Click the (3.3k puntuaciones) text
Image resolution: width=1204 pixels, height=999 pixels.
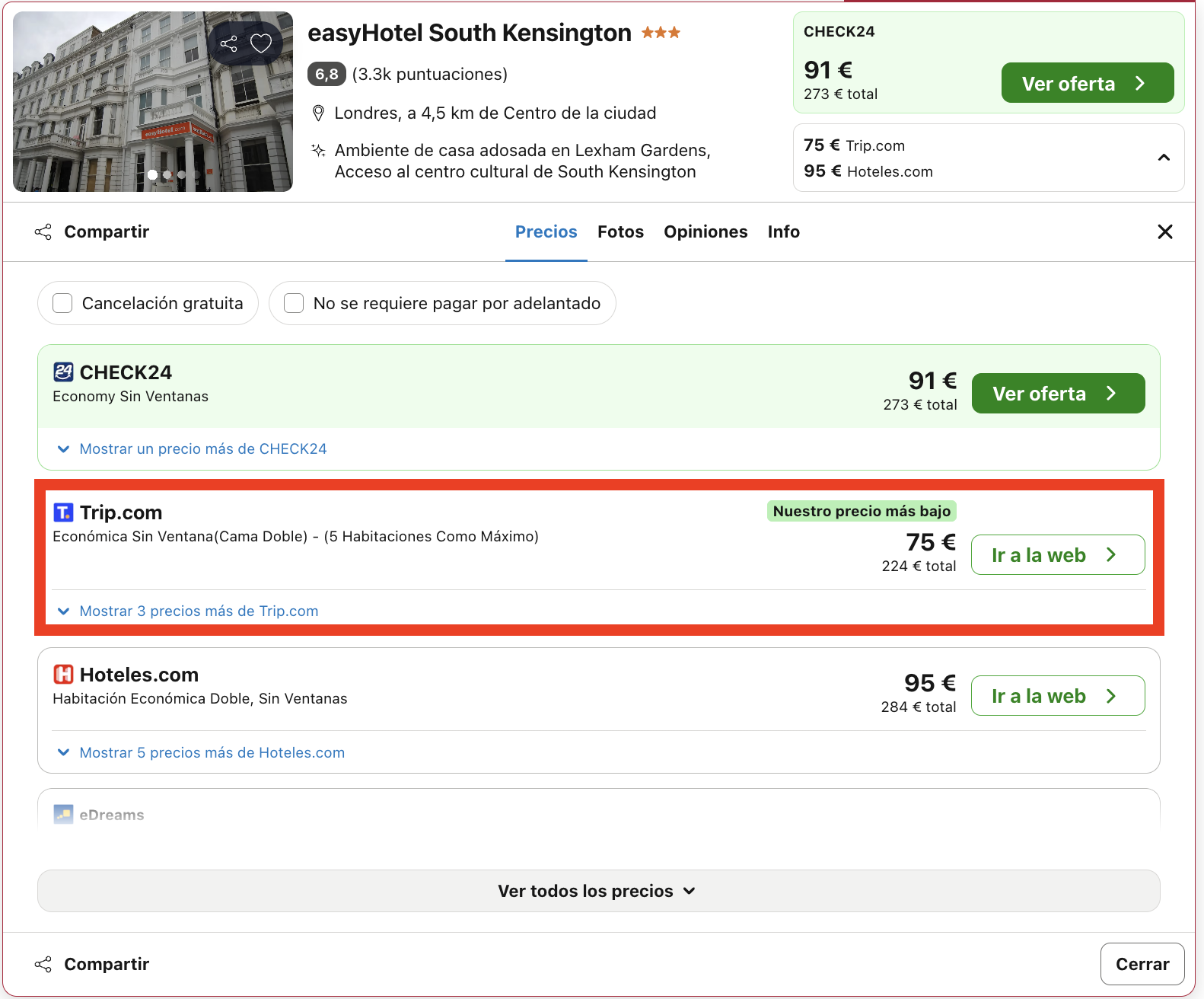point(430,74)
